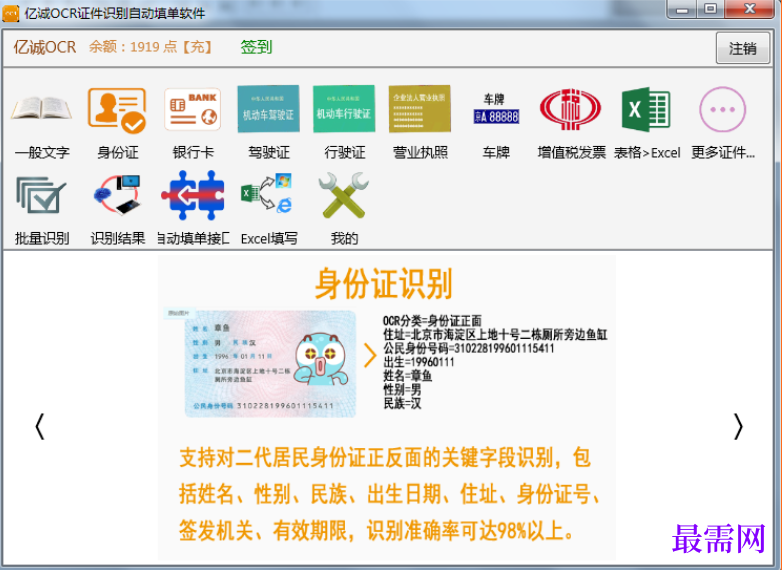This screenshot has height=570, width=784.
Task: Click the title bar app logo icon
Action: [x=10, y=13]
